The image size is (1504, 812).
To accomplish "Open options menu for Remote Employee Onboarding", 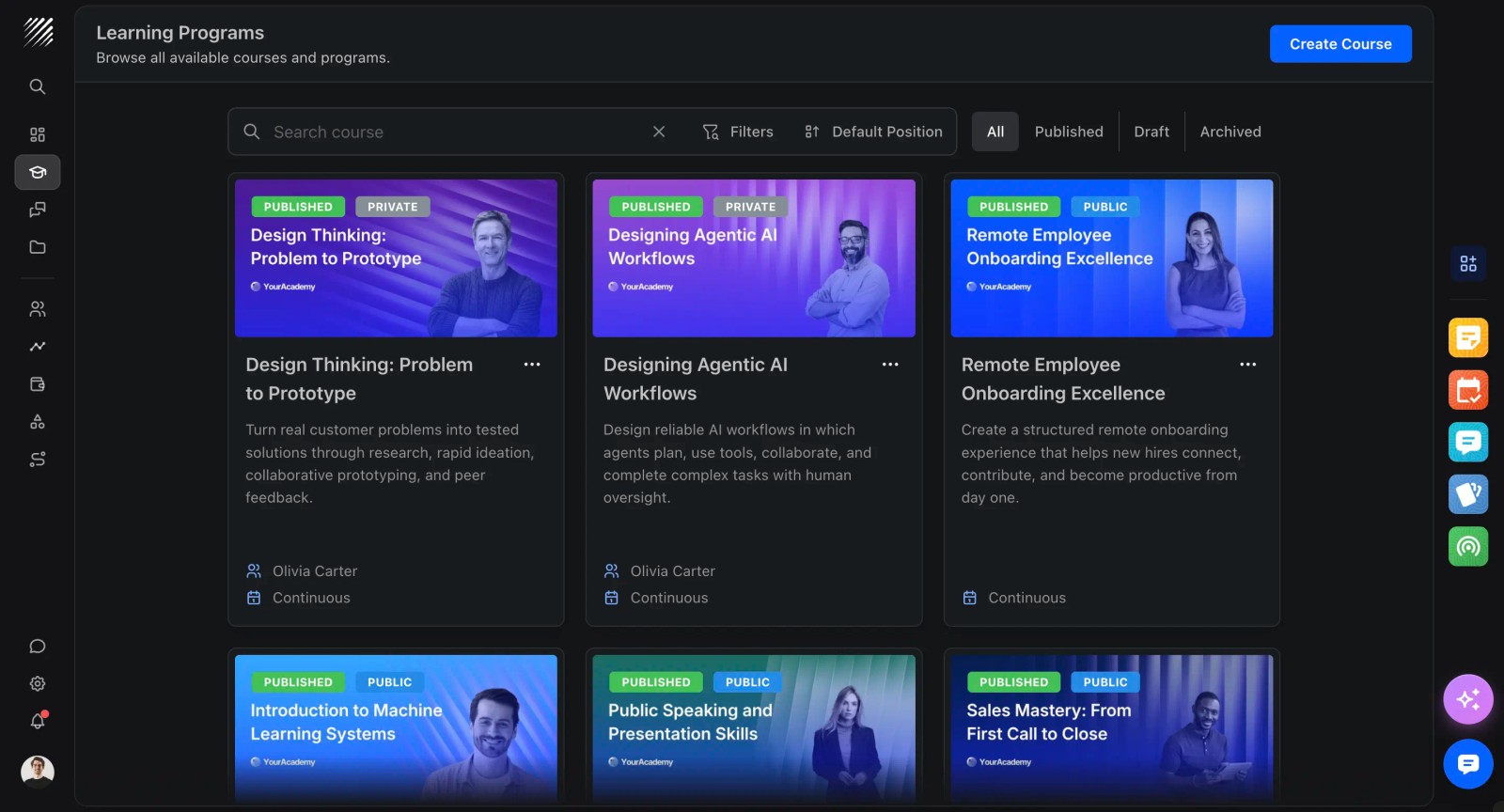I will click(x=1248, y=365).
